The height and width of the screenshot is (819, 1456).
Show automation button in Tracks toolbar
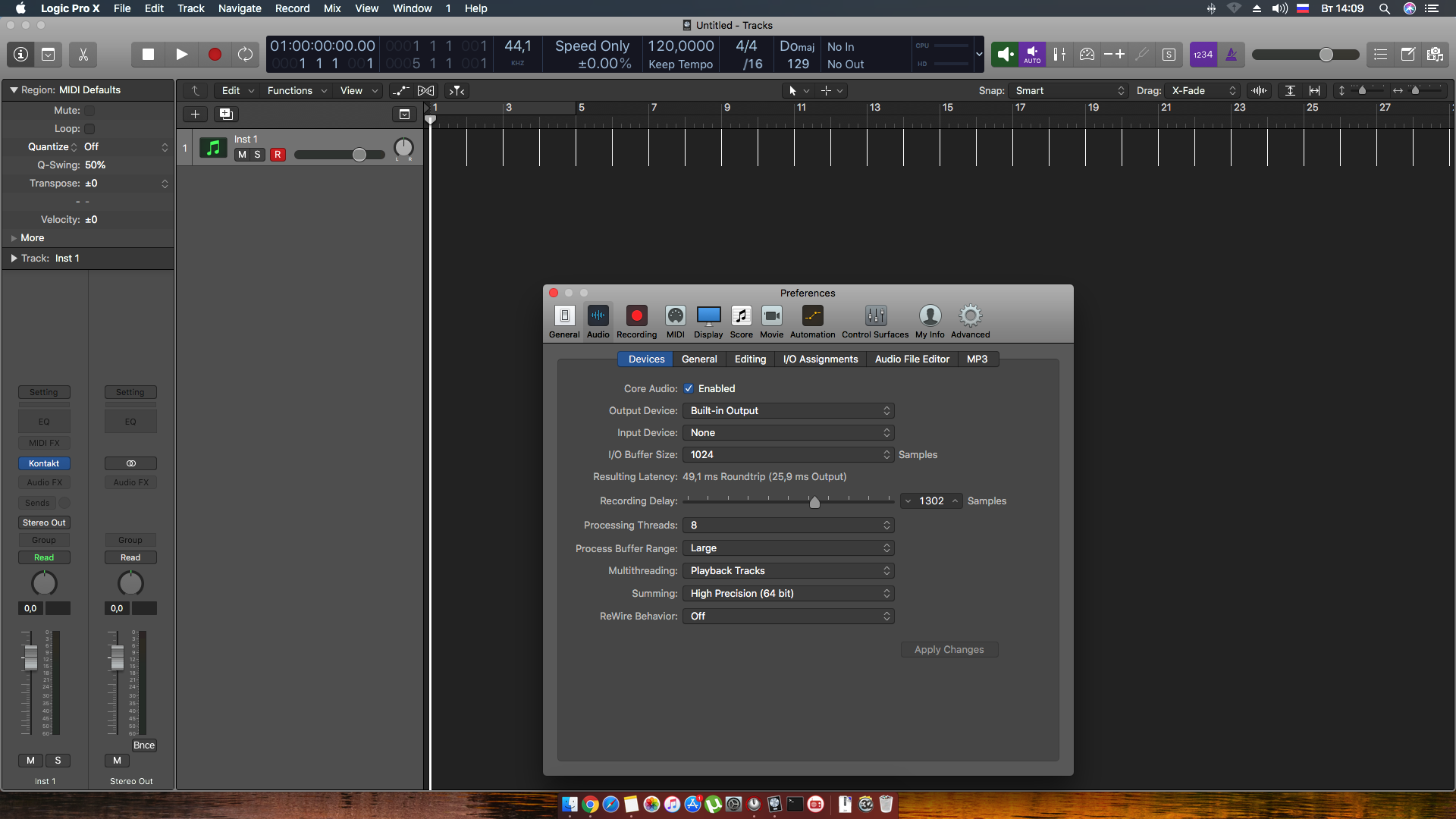pos(400,91)
